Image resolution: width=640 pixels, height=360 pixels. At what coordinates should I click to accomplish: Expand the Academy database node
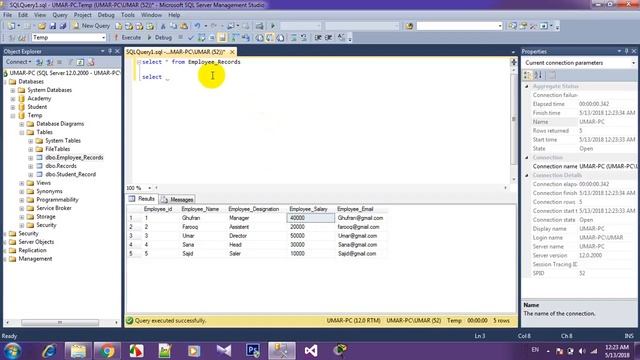(x=13, y=98)
